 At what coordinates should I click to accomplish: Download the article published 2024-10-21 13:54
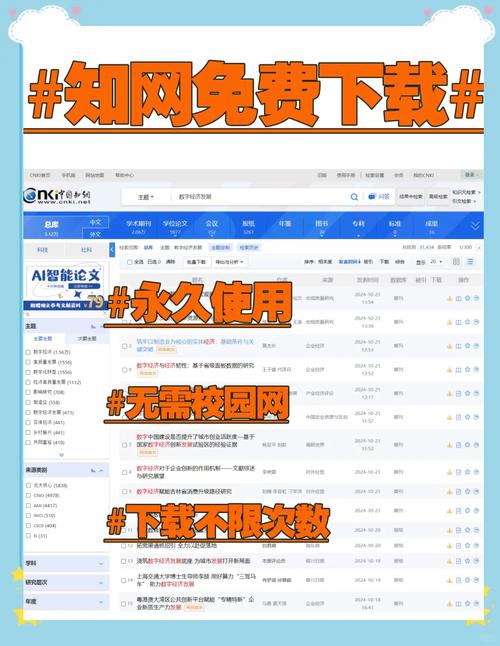[x=449, y=298]
